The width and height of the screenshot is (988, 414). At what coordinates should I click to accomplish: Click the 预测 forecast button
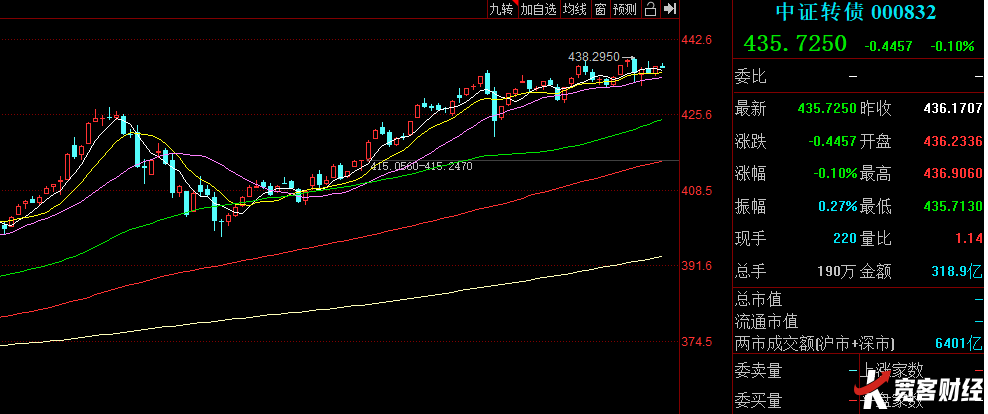(625, 9)
